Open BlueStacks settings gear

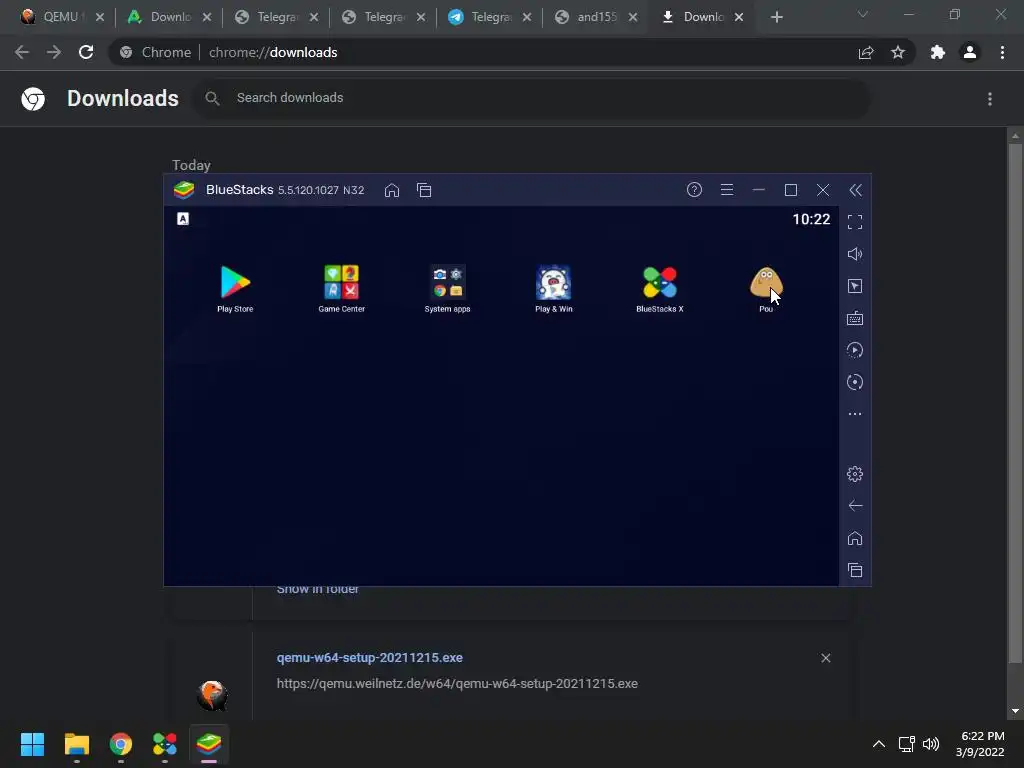[x=855, y=474]
